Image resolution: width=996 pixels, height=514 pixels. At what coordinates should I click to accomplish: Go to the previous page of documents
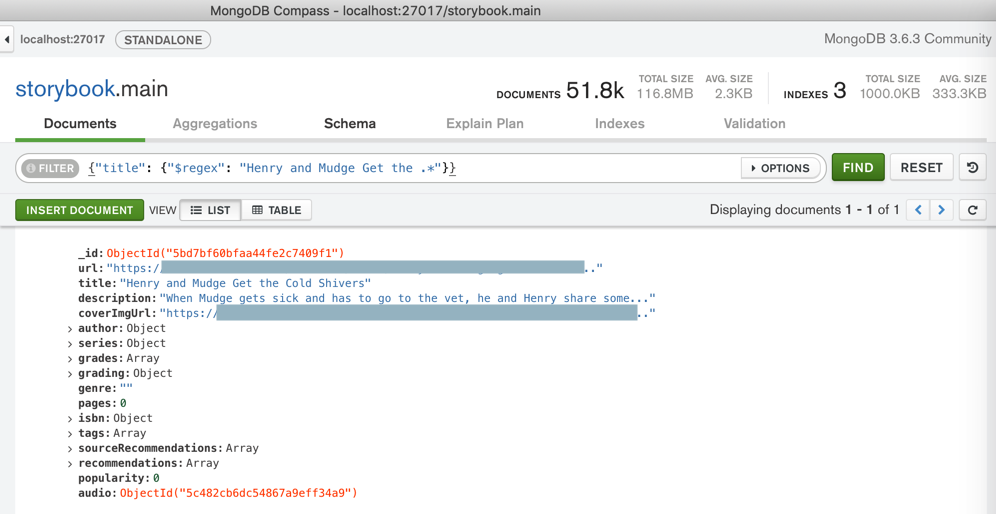point(918,210)
